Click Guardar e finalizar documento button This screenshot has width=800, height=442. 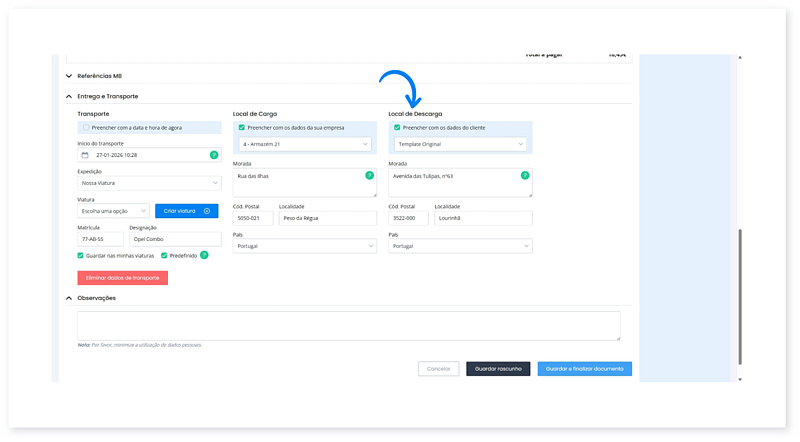pos(584,368)
